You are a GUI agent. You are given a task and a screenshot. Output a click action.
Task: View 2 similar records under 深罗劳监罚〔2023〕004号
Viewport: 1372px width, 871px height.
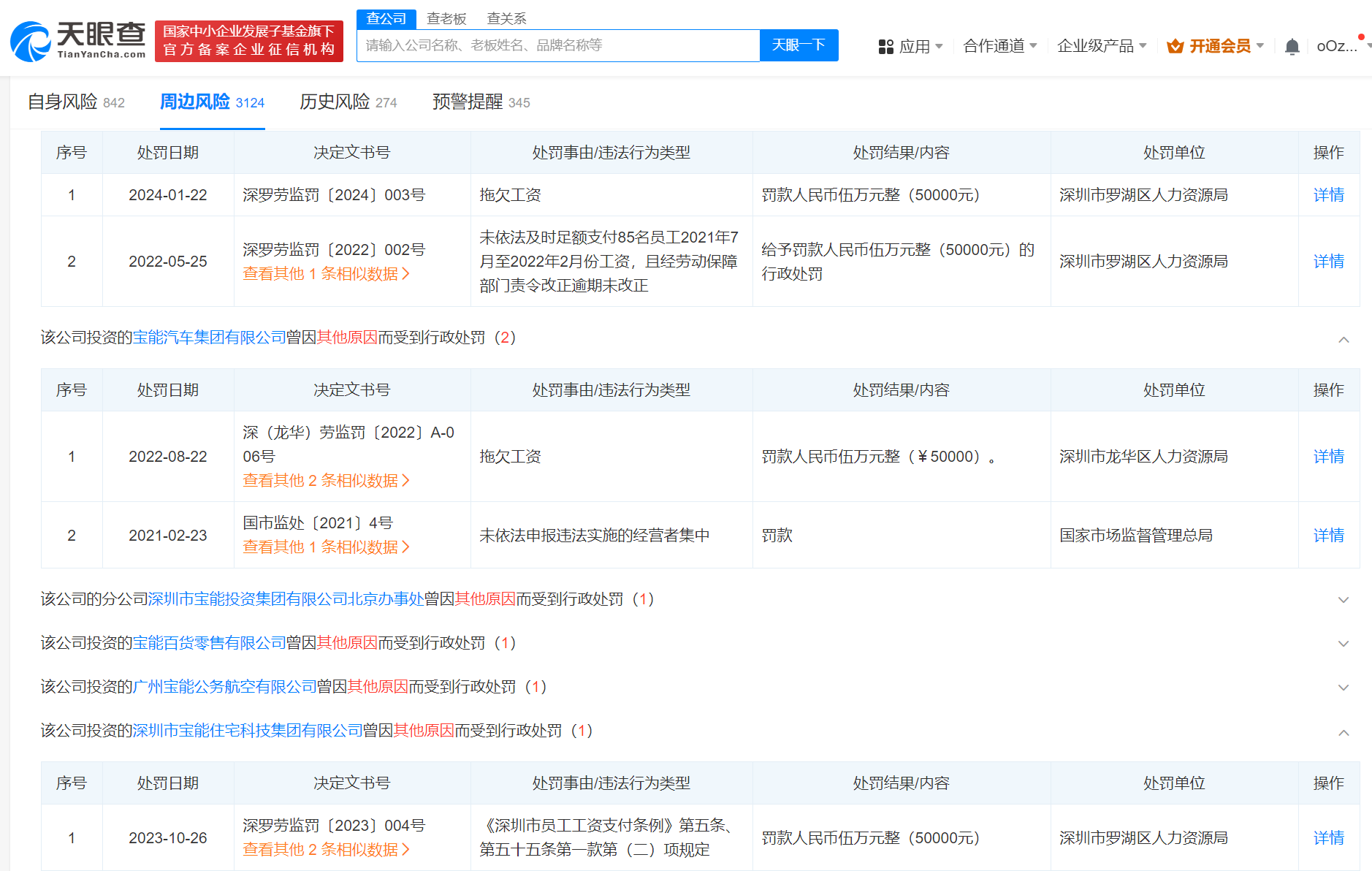(326, 850)
